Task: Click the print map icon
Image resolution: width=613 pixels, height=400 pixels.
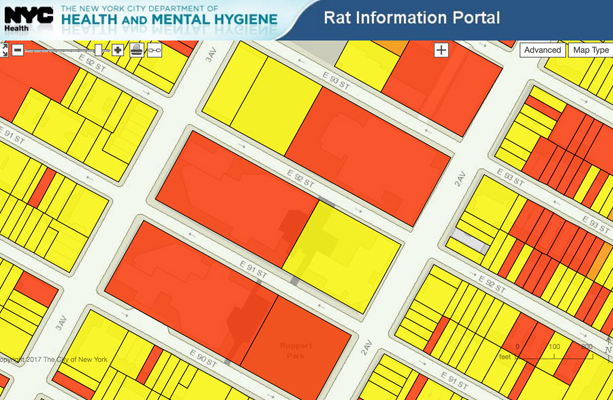Action: [x=136, y=49]
